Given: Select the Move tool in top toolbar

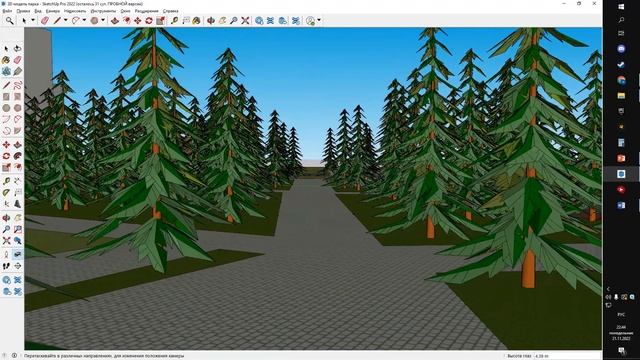Looking at the screenshot, I should click(138, 20).
